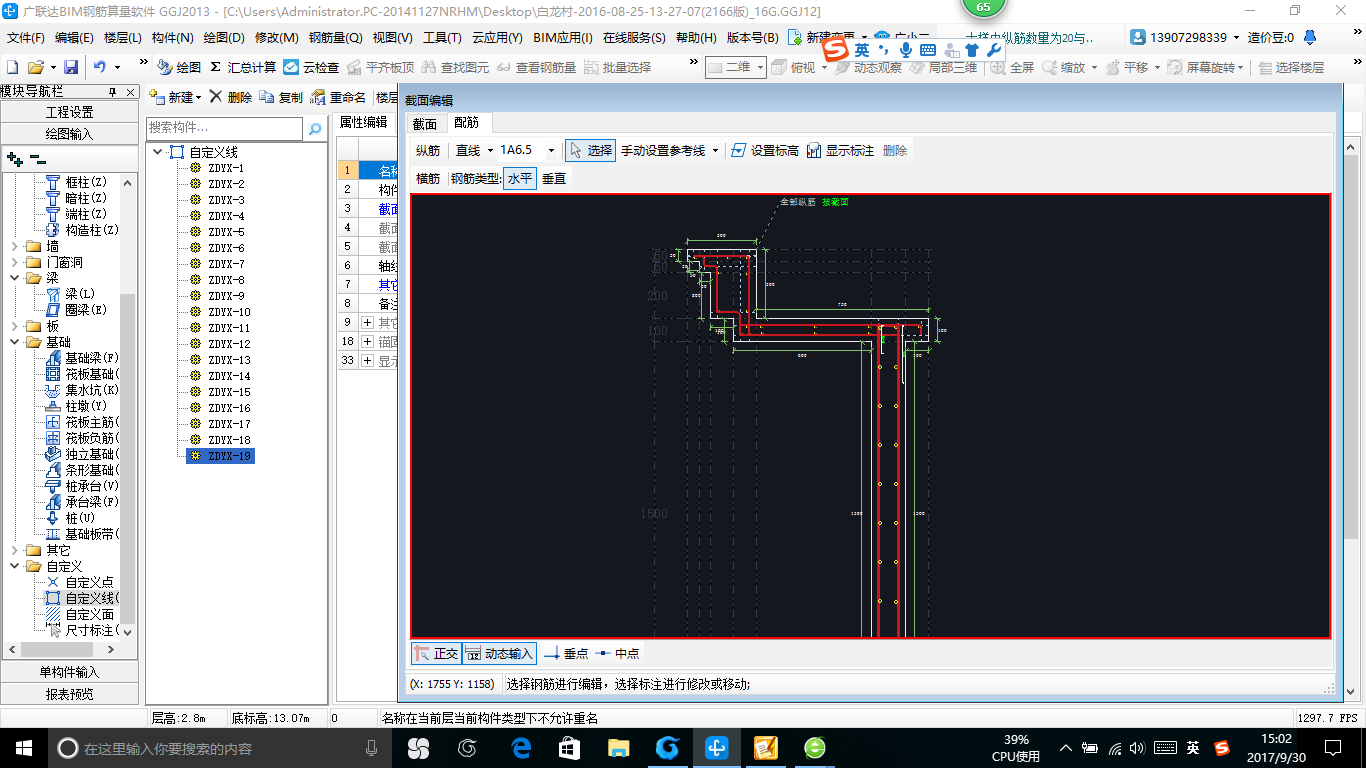Click the notification bell icon
Screen dimensions: 1366x768
[1310, 37]
